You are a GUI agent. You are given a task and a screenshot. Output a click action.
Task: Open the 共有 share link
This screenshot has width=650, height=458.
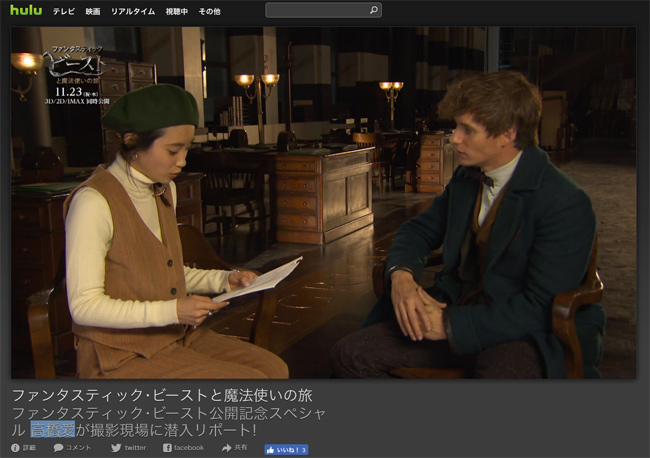241,447
